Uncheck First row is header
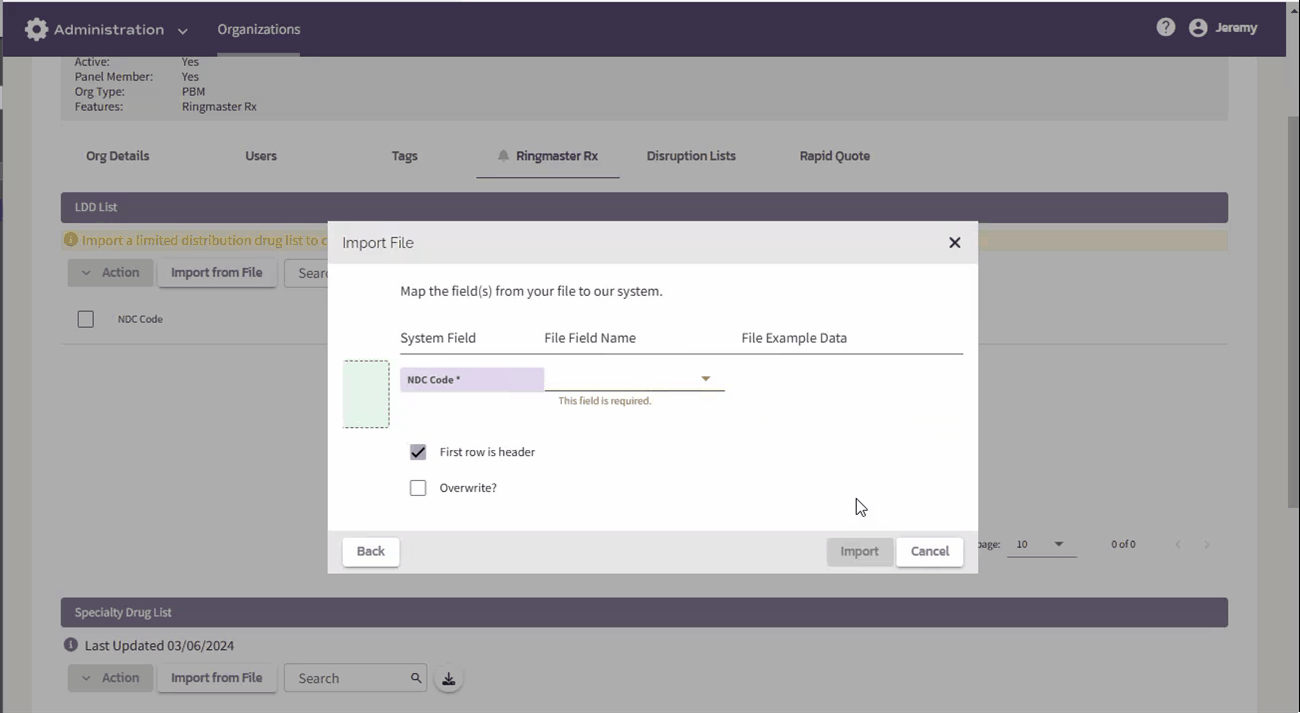Screen dimensions: 1300x713 pyautogui.click(x=418, y=452)
